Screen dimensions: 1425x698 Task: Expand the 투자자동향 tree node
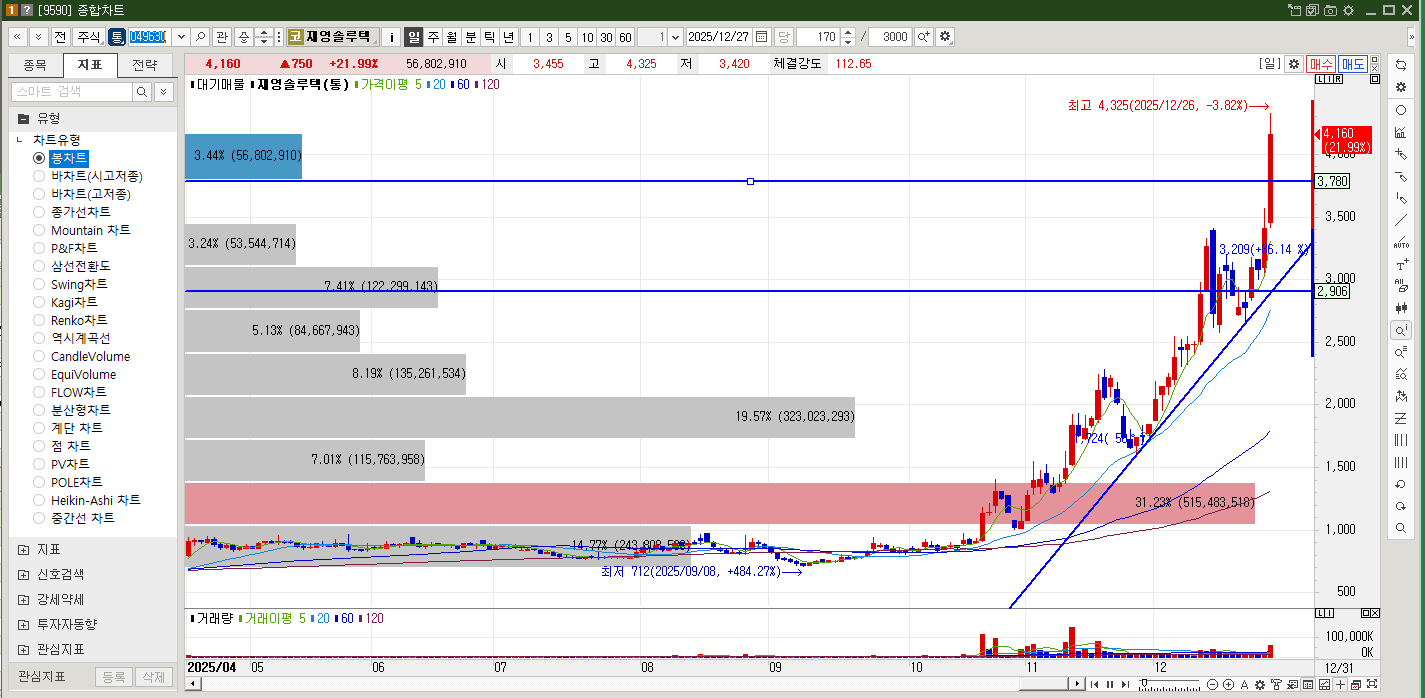[23, 624]
